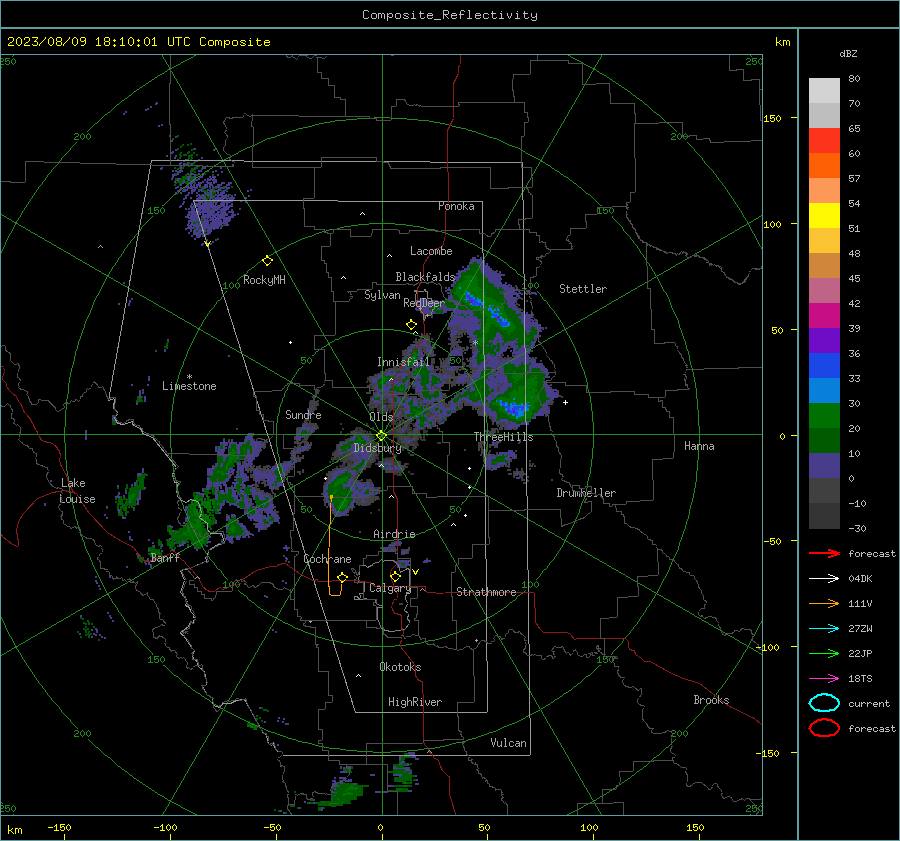Pick the yellow swatch between 54 and 51 dBZ
900x841 pixels.
[x=824, y=216]
